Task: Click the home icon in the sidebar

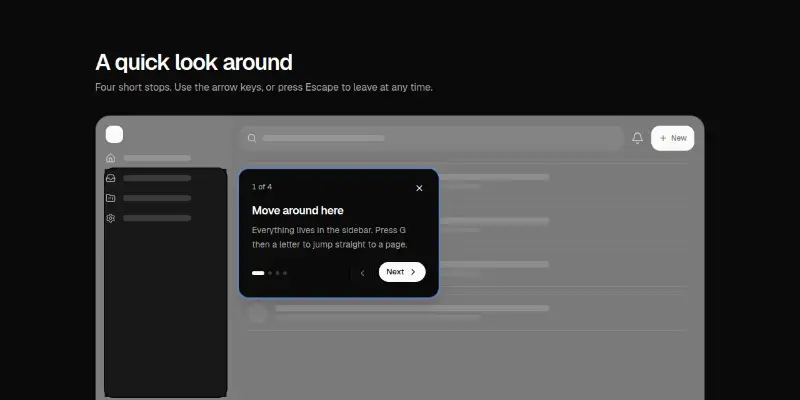Action: [110, 158]
